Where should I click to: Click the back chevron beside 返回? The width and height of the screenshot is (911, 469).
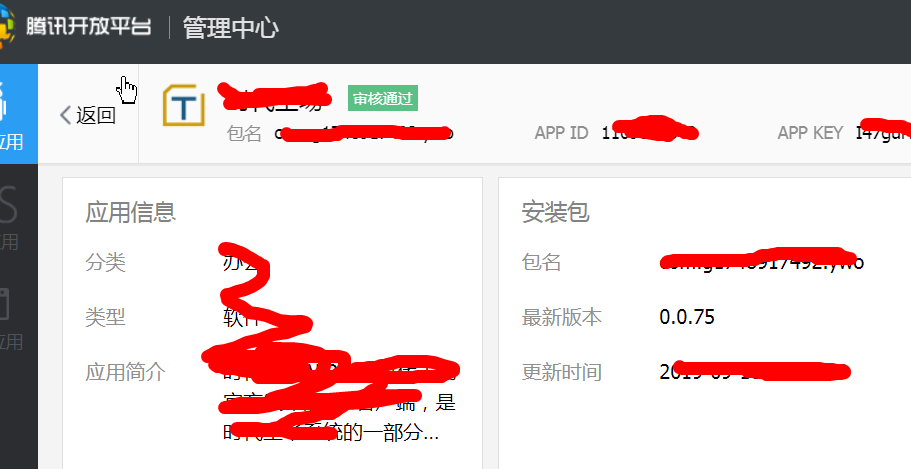coord(66,115)
